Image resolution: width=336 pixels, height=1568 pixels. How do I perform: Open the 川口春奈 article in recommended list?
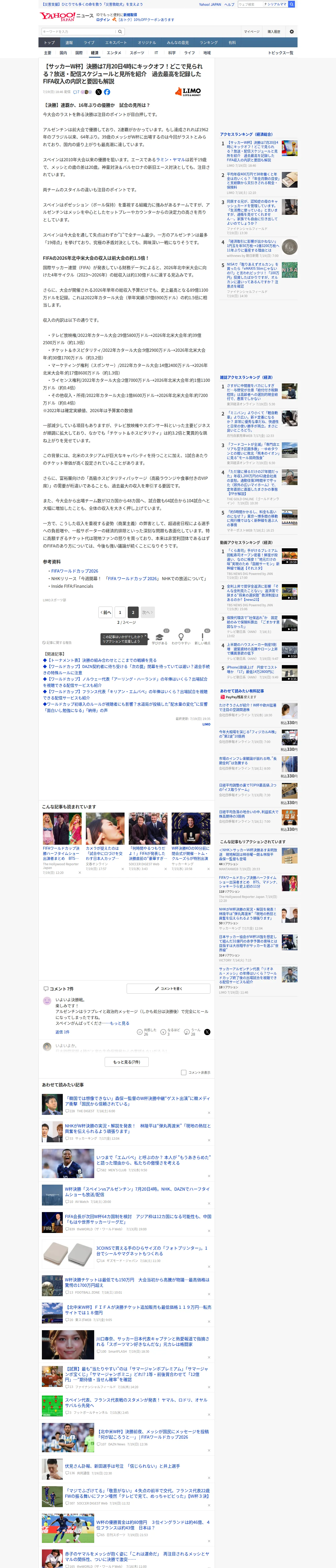tap(153, 1342)
